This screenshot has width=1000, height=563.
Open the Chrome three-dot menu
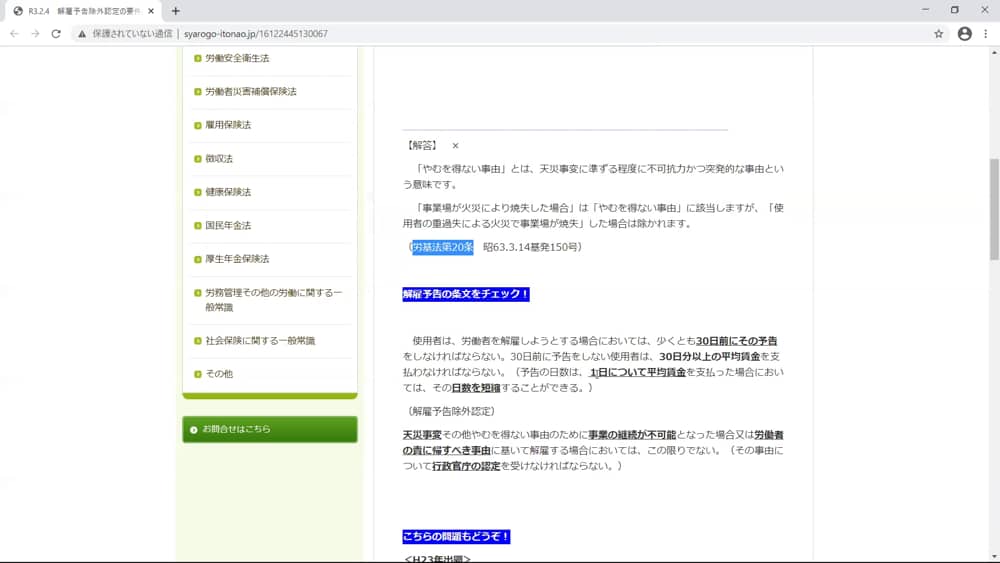tap(985, 34)
